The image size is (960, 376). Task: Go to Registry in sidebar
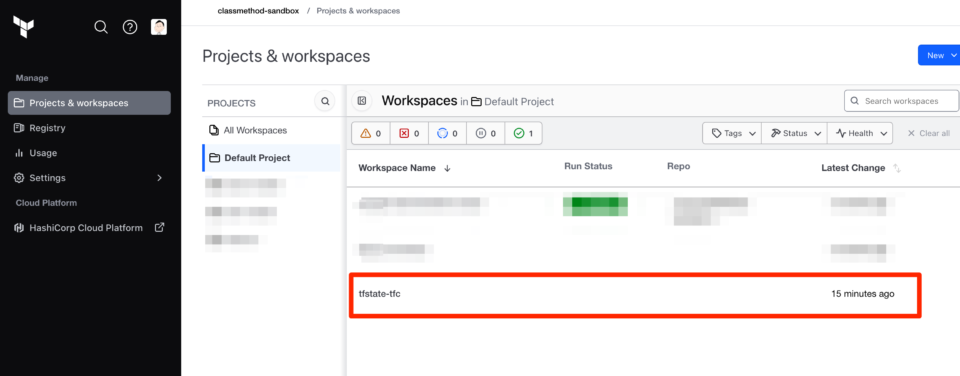click(x=89, y=128)
